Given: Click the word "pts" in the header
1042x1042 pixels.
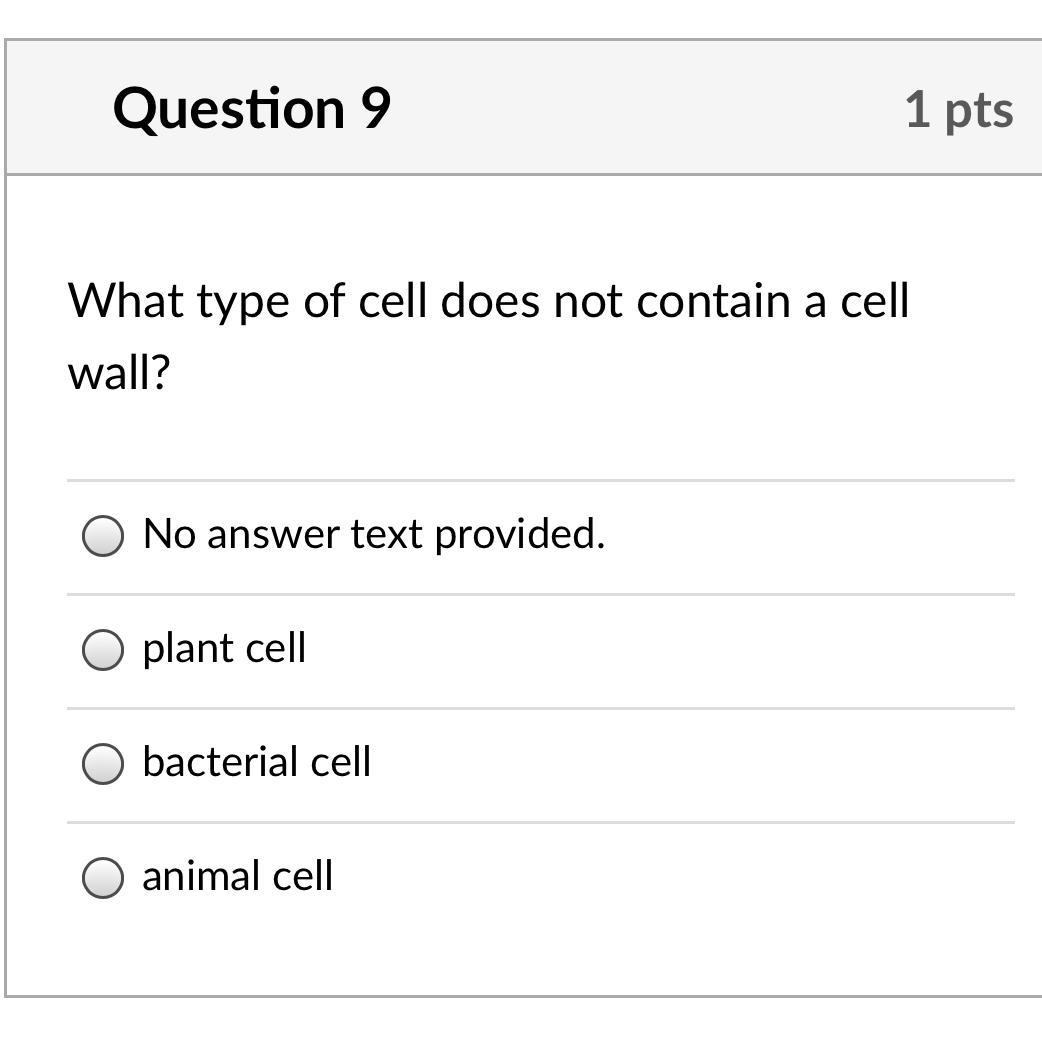Looking at the screenshot, I should click(979, 110).
